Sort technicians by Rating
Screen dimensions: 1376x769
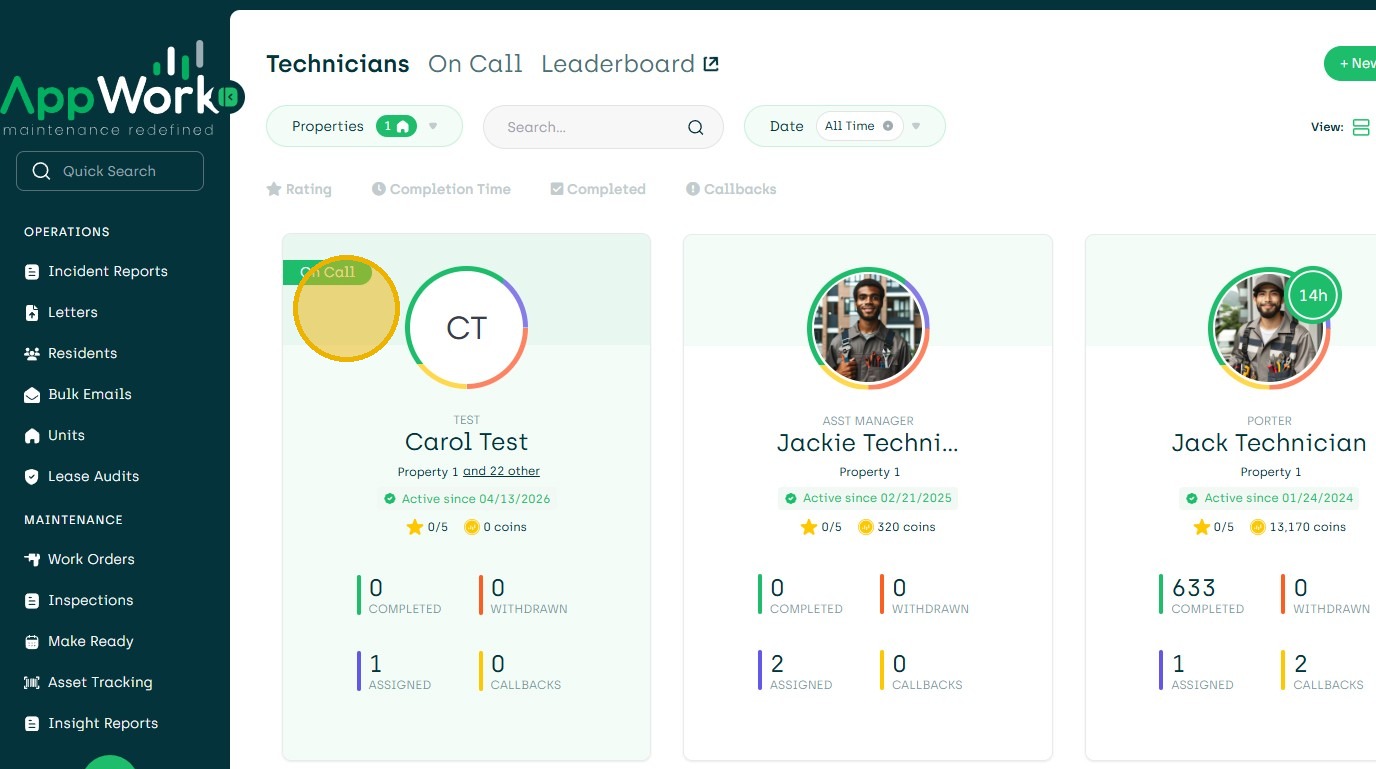299,189
